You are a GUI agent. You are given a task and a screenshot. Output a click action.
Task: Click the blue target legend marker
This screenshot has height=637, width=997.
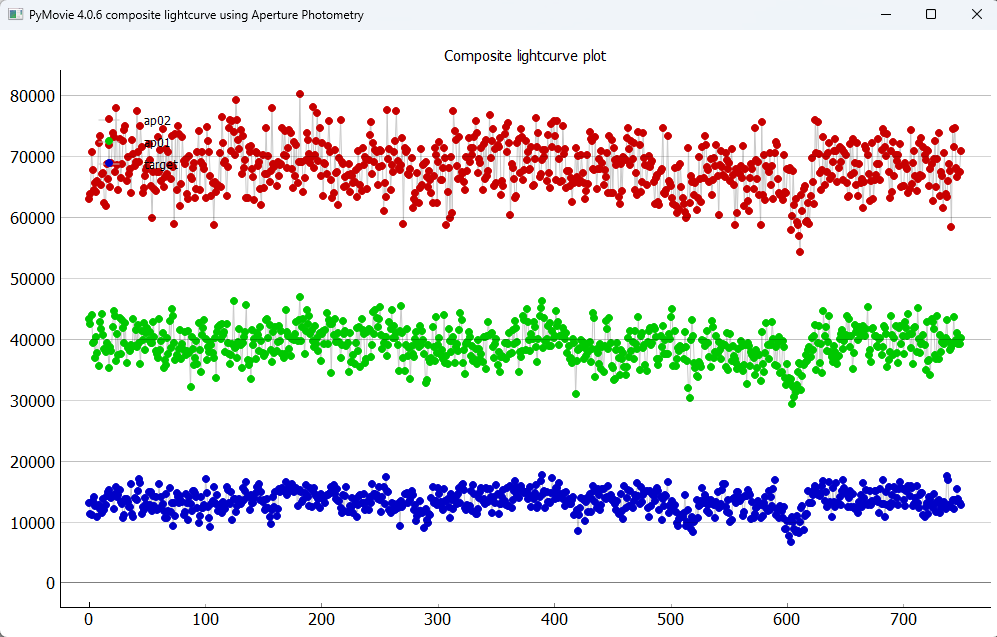click(109, 163)
